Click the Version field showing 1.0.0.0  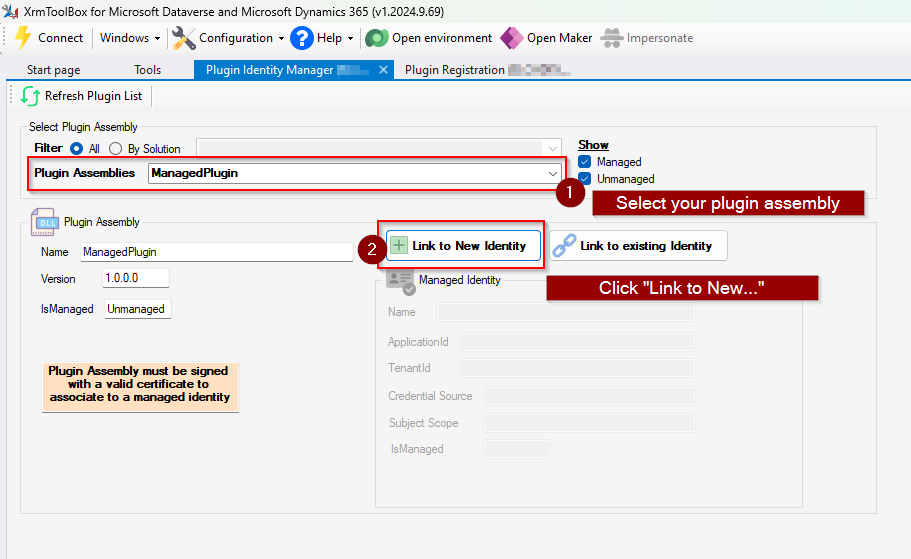[136, 278]
